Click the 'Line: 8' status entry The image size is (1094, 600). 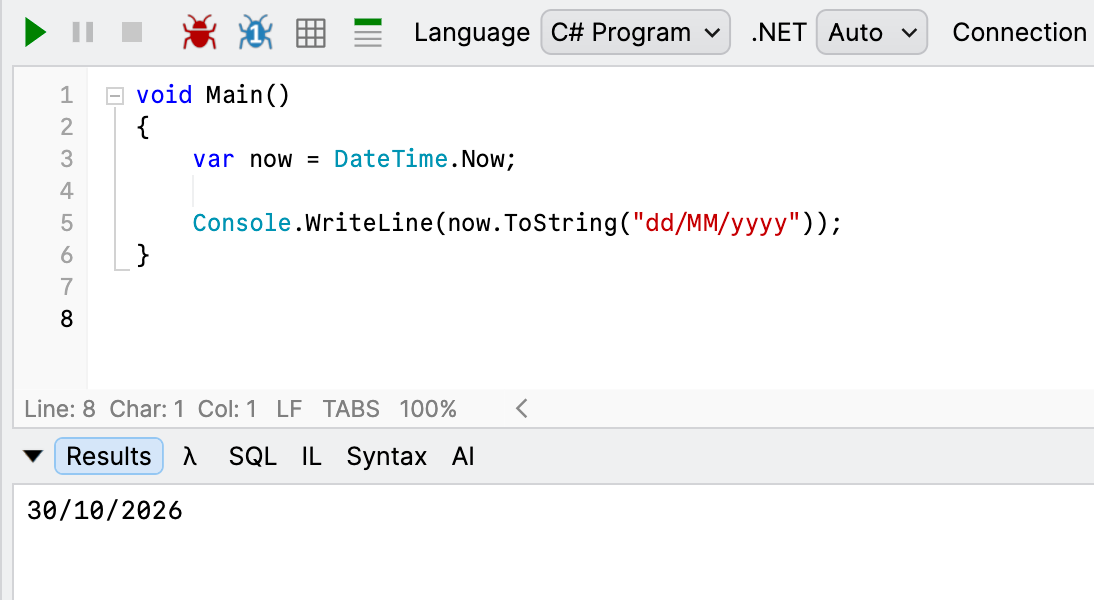(60, 409)
